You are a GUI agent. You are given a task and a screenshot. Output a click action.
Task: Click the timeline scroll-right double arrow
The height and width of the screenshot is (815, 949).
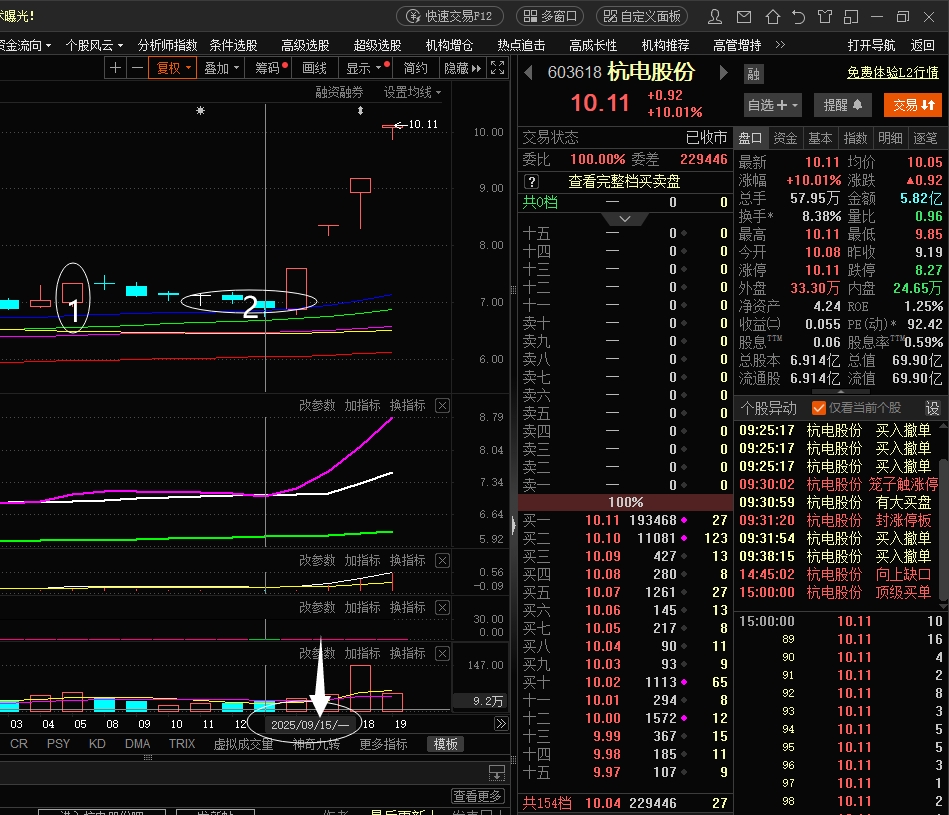pos(501,724)
